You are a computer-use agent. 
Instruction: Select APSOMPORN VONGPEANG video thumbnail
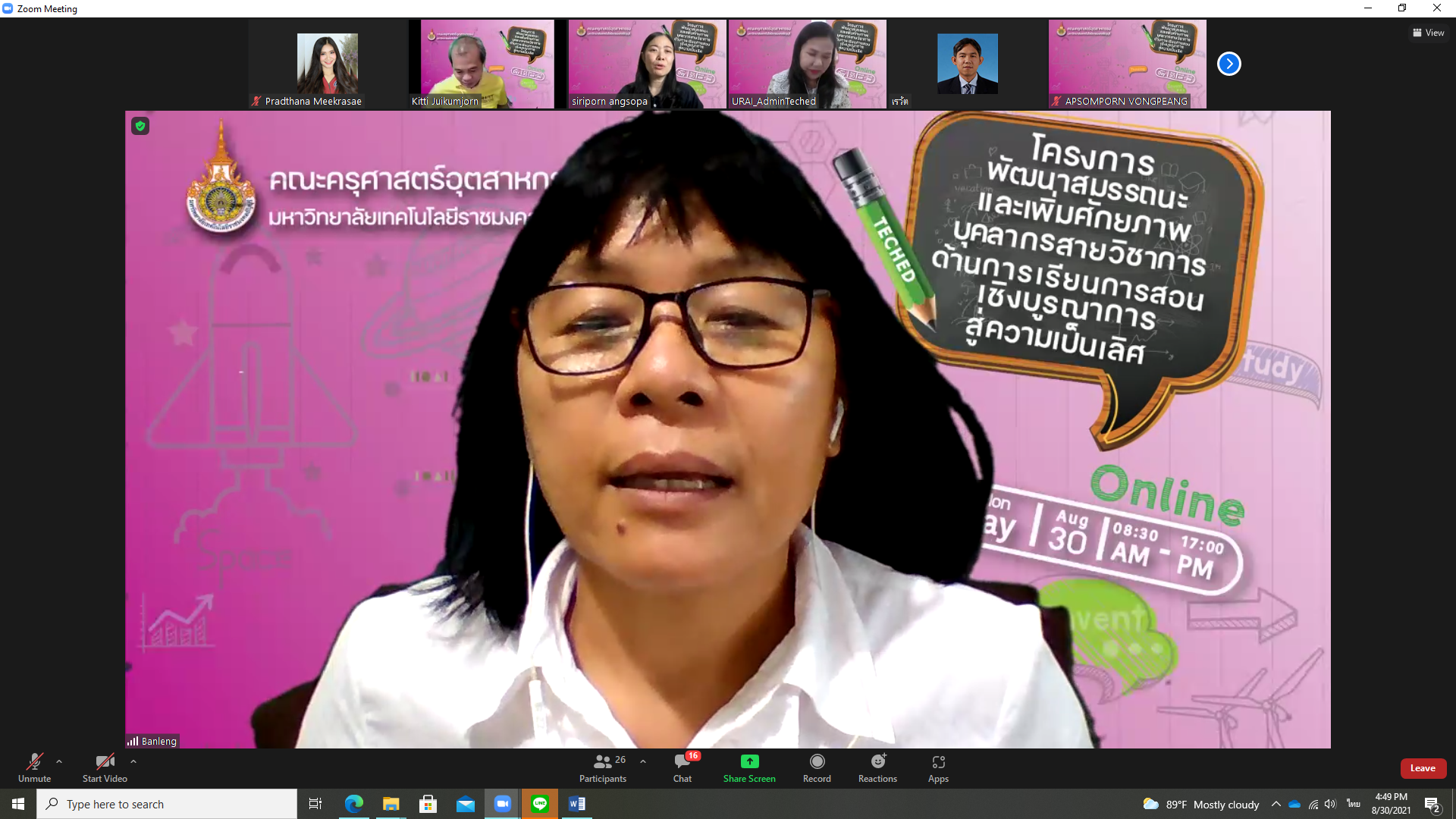(x=1127, y=64)
